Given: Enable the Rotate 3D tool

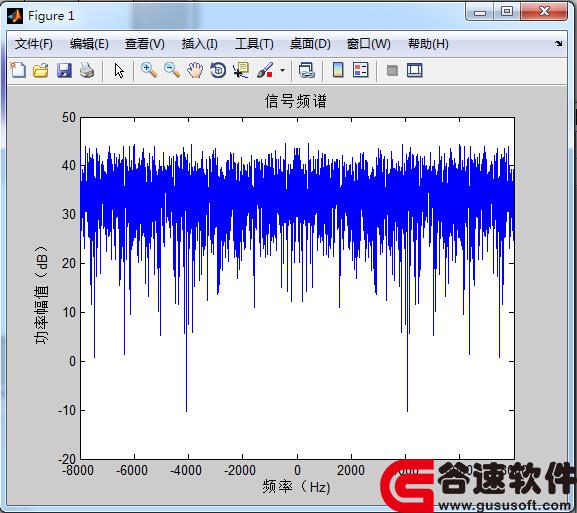Looking at the screenshot, I should click(x=218, y=70).
